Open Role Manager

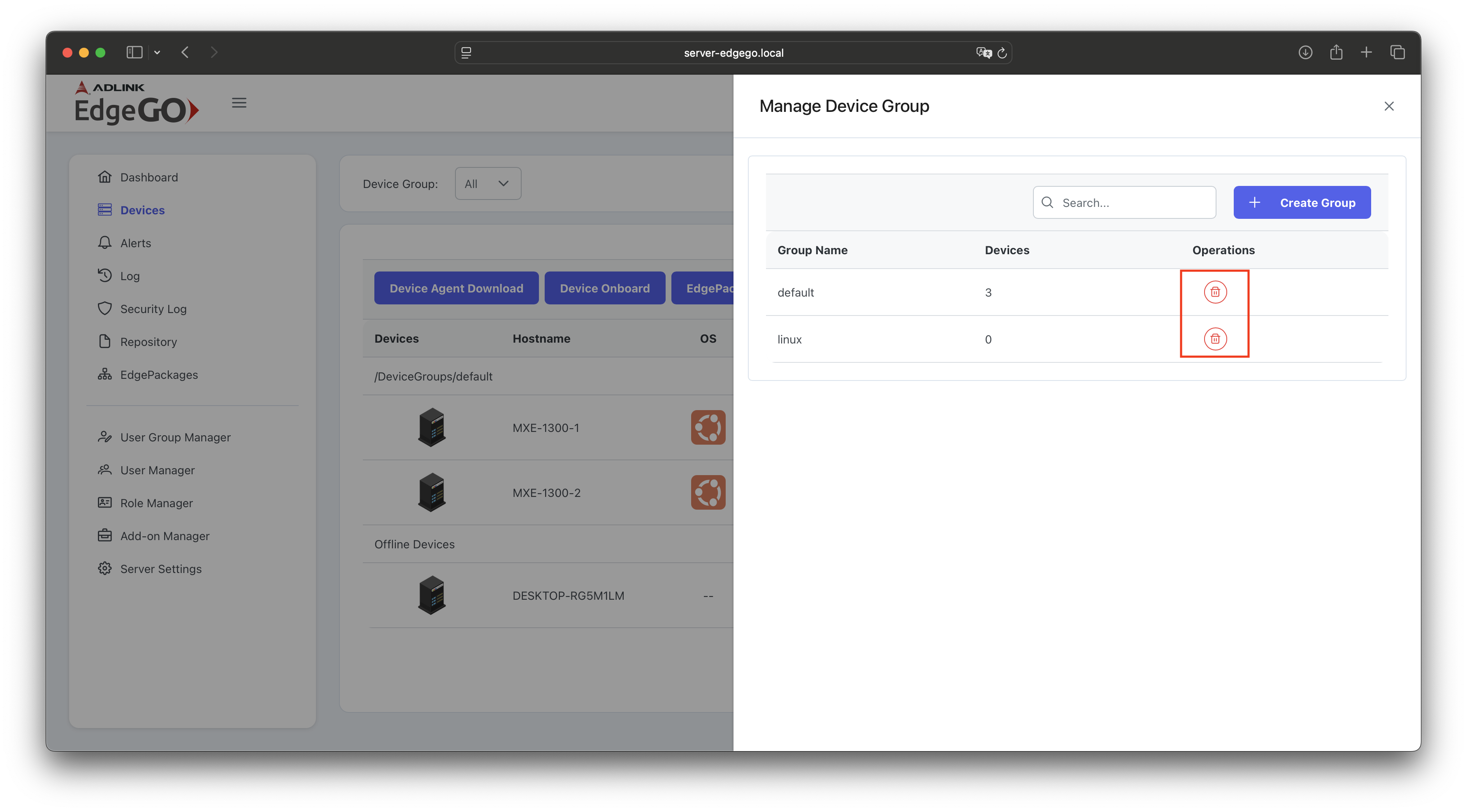click(156, 503)
